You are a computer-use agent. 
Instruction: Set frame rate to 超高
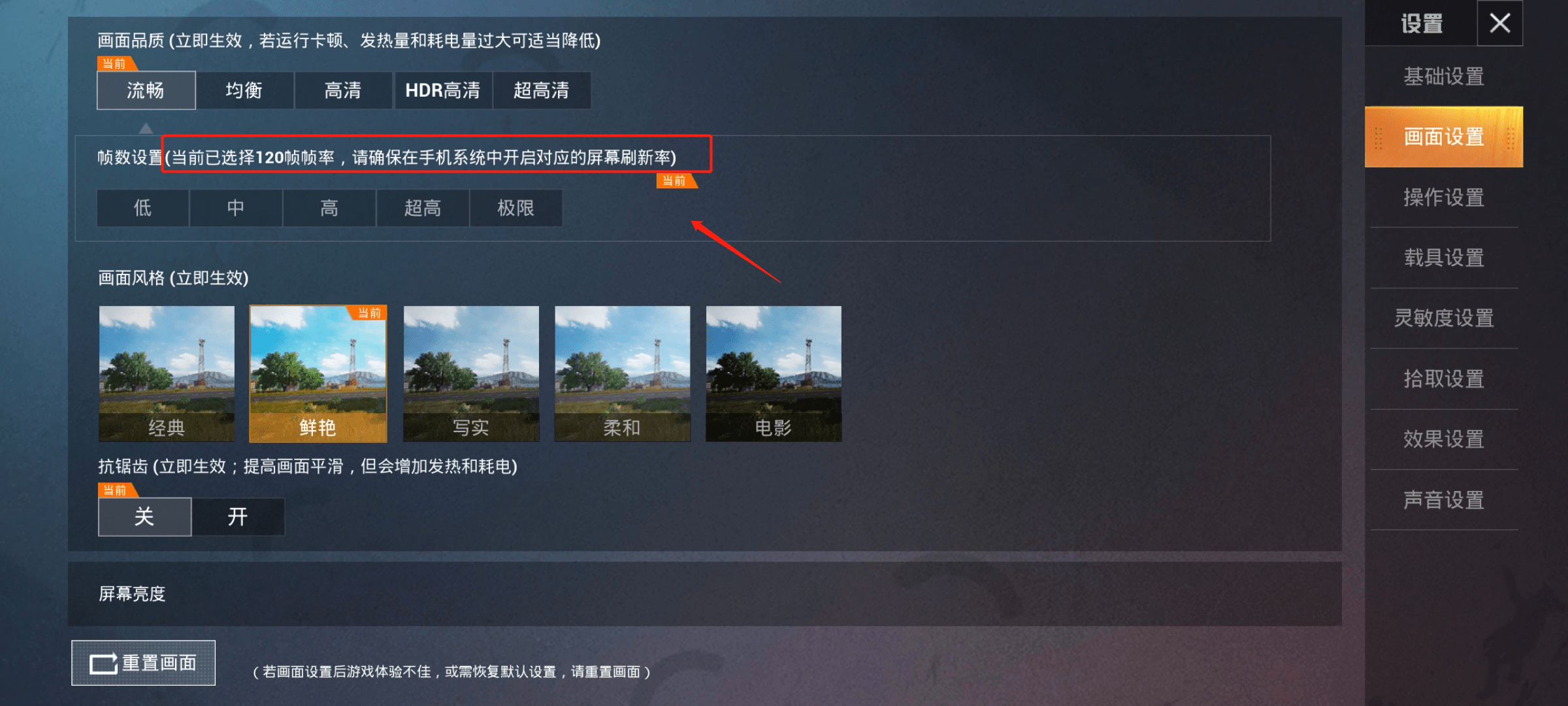coord(423,208)
